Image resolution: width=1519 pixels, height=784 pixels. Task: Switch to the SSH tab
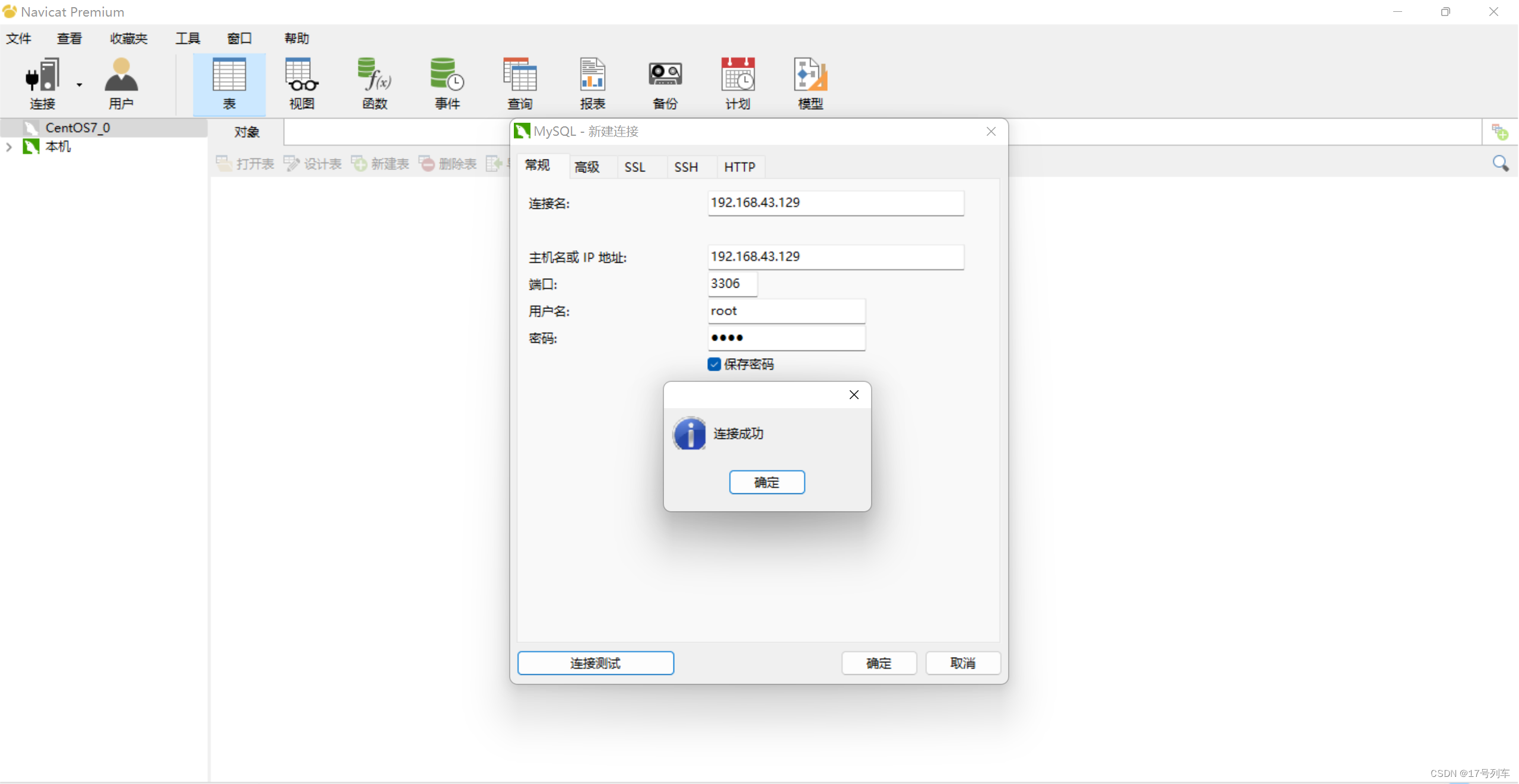tap(686, 167)
